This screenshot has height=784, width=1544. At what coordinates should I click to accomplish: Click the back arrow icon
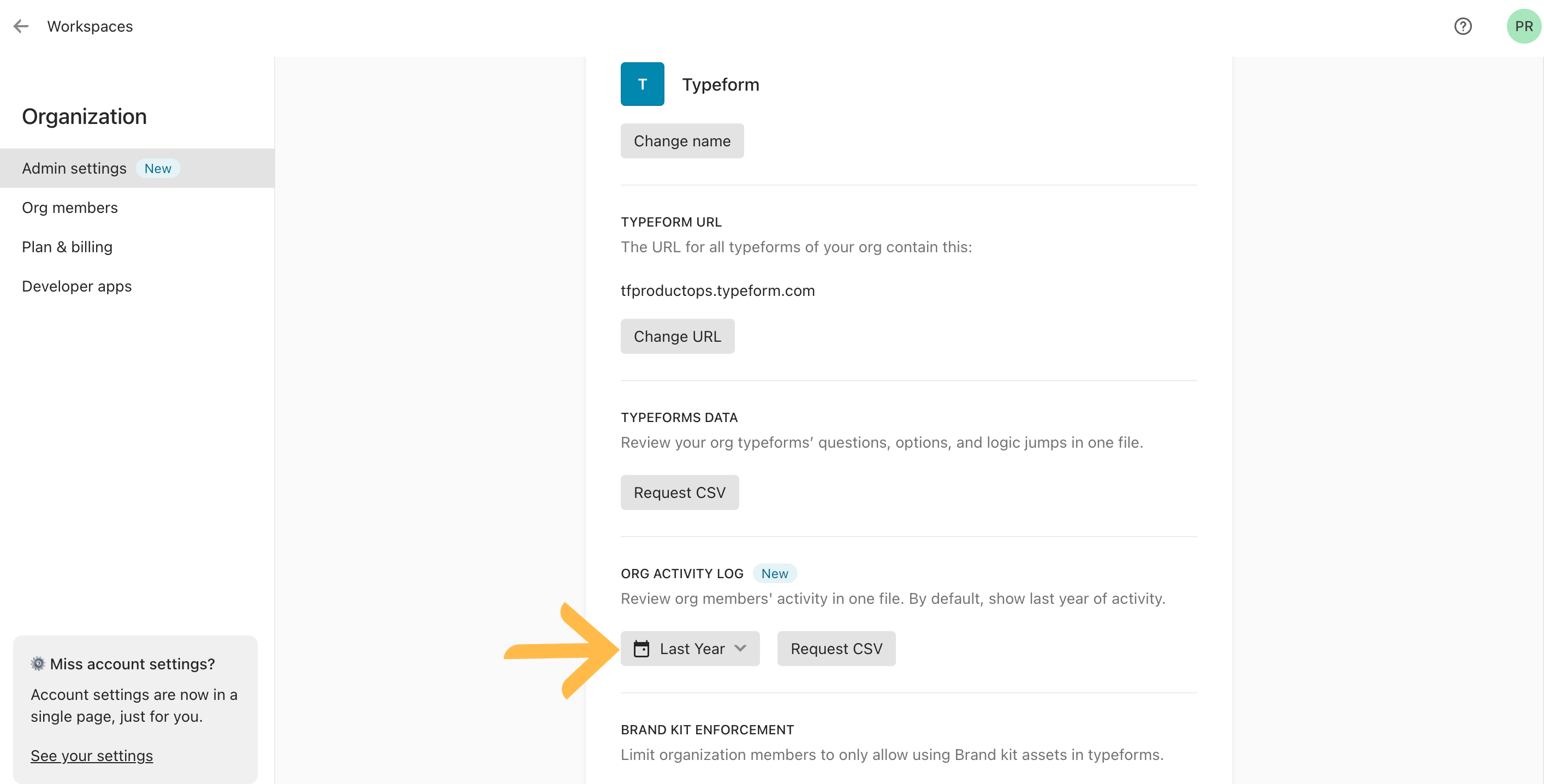click(21, 26)
